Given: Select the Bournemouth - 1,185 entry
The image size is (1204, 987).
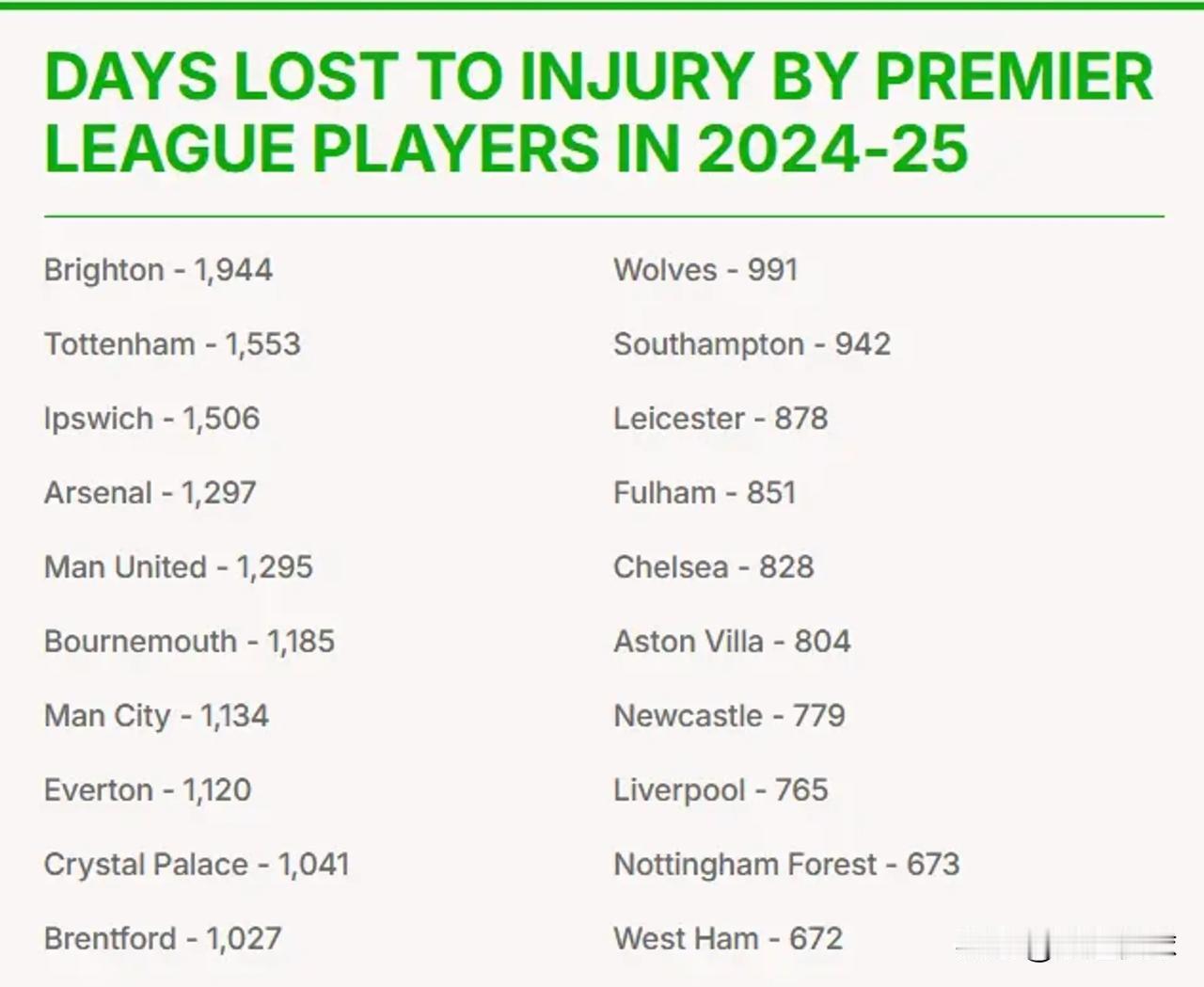Looking at the screenshot, I should 189,642.
